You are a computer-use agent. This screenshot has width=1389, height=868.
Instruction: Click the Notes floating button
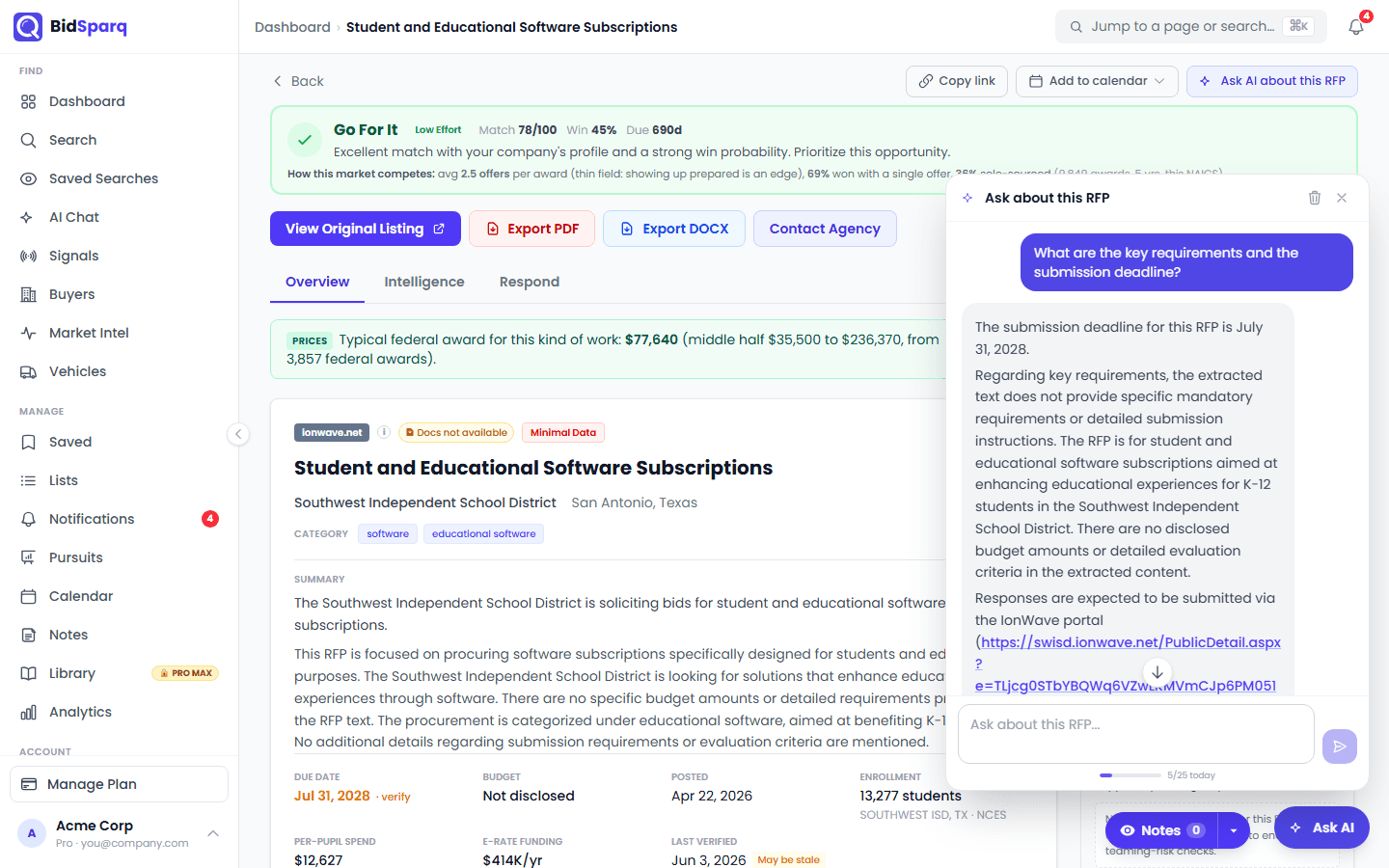tap(1162, 830)
